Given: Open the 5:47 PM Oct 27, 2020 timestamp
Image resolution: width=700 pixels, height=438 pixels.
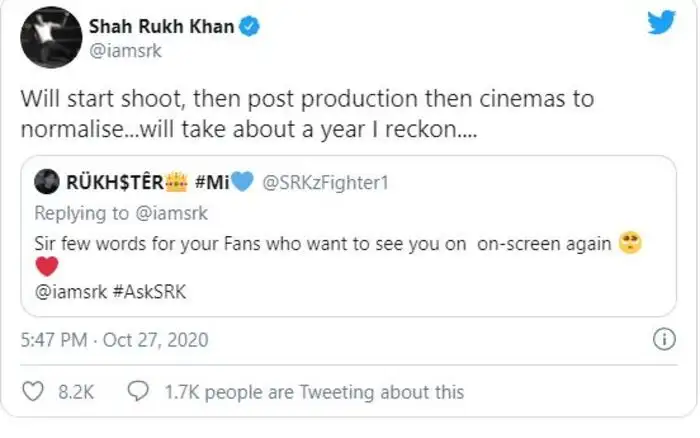Looking at the screenshot, I should click(114, 340).
